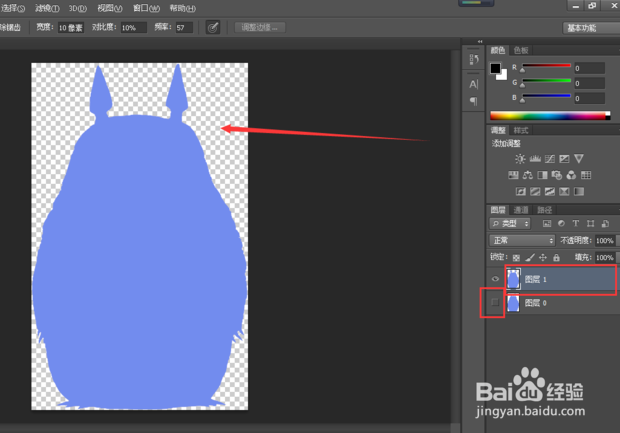The width and height of the screenshot is (620, 433).
Task: Add a Gradient Map adjustment
Action: 579,192
